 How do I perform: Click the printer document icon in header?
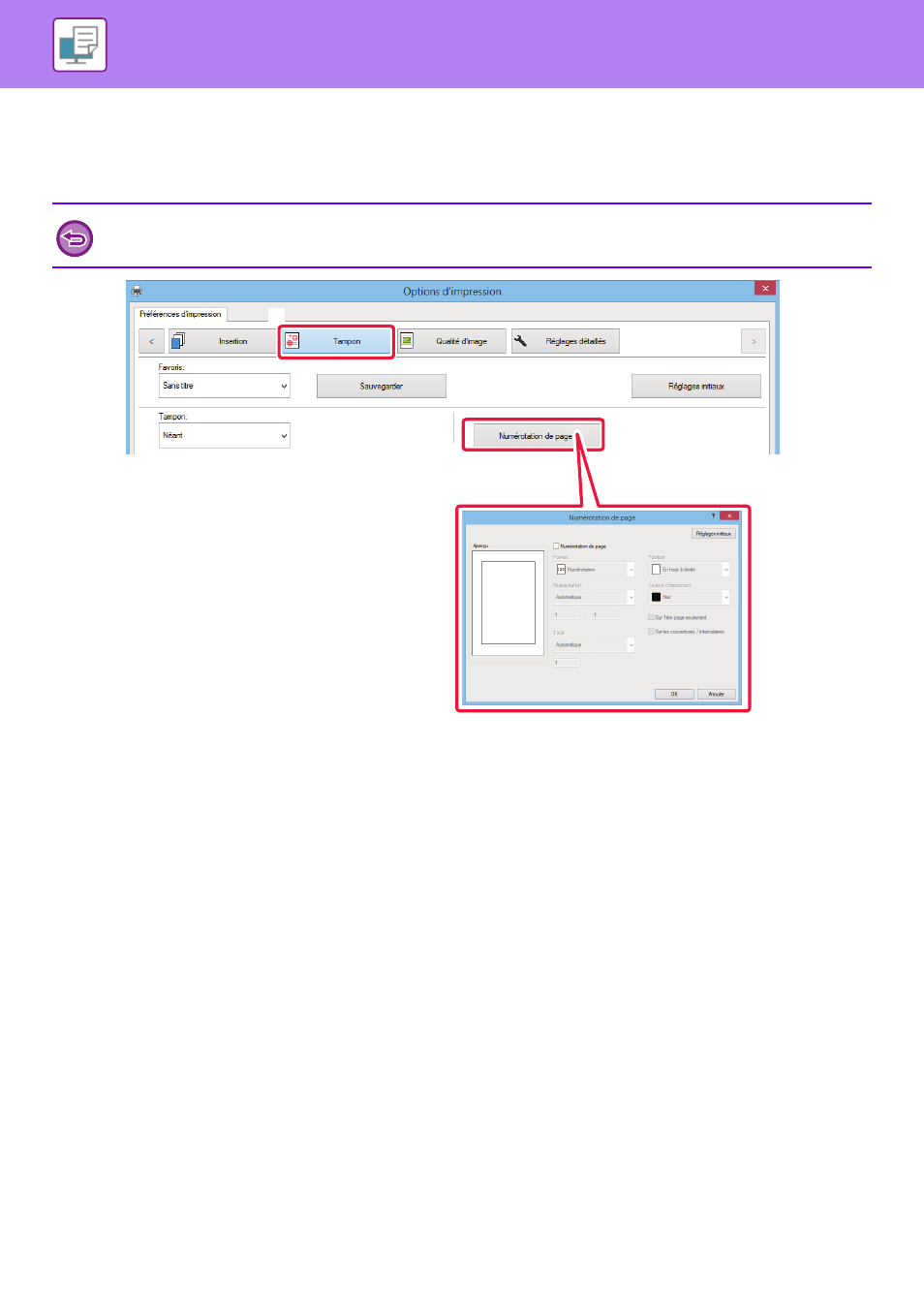[x=79, y=45]
